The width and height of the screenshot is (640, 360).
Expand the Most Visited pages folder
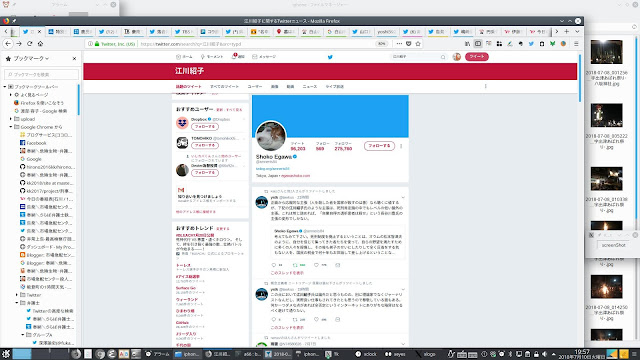pos(11,95)
